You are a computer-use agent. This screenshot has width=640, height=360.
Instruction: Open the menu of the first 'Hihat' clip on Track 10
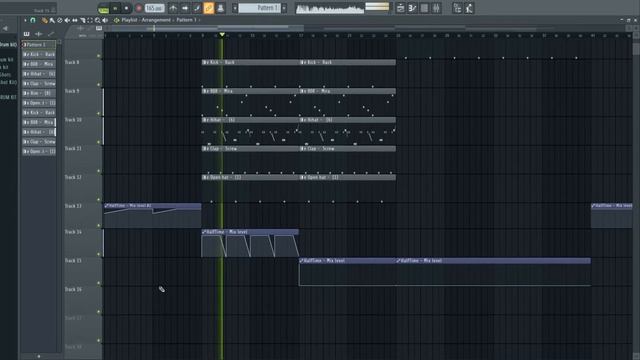coord(205,120)
